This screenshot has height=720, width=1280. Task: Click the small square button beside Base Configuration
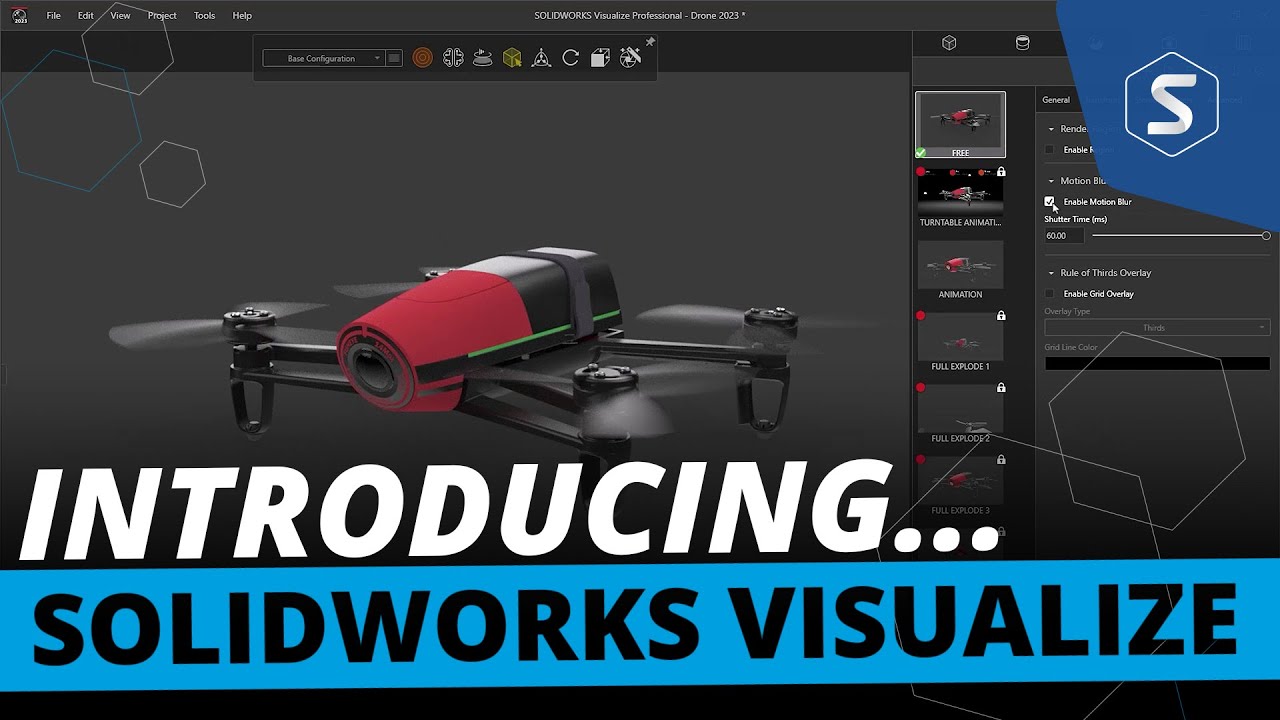394,58
